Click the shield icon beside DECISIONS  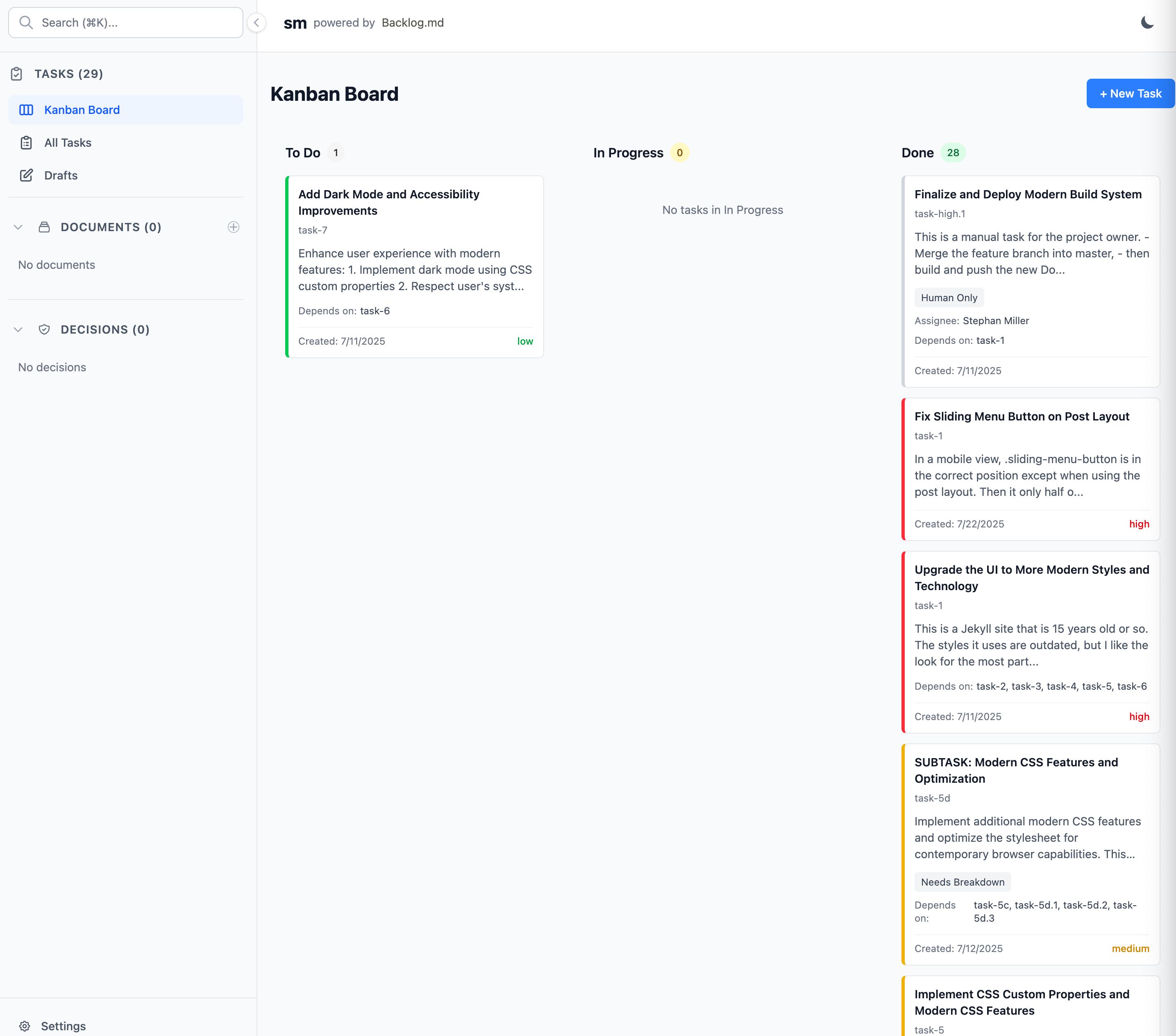tap(45, 329)
